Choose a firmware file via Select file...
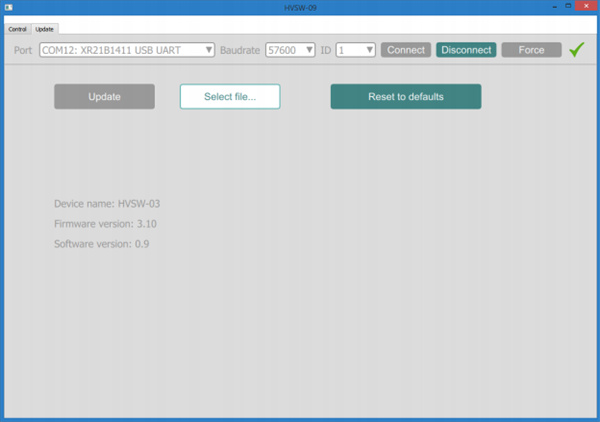This screenshot has height=422, width=600. coord(230,96)
